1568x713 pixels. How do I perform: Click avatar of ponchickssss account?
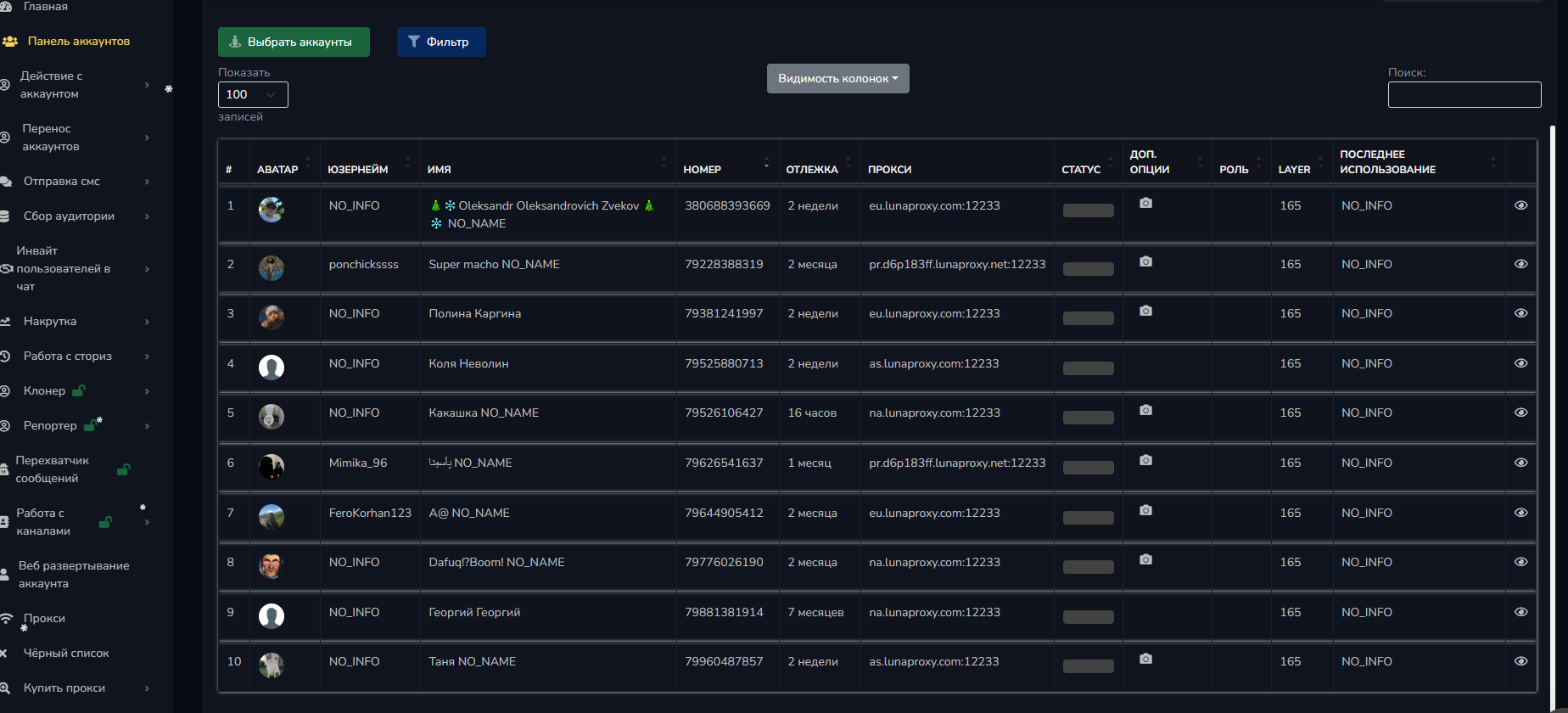click(272, 267)
